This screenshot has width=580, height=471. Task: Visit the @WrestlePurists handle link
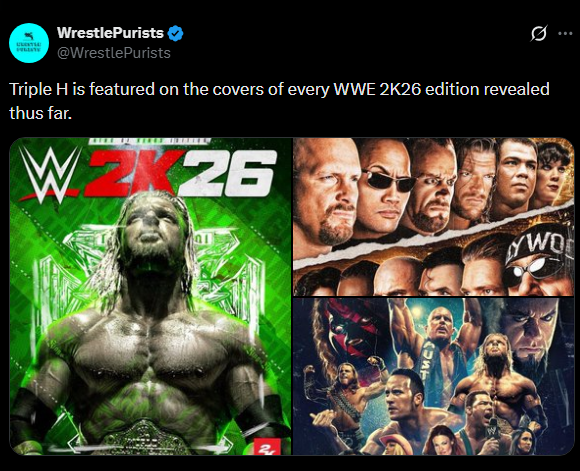point(114,53)
